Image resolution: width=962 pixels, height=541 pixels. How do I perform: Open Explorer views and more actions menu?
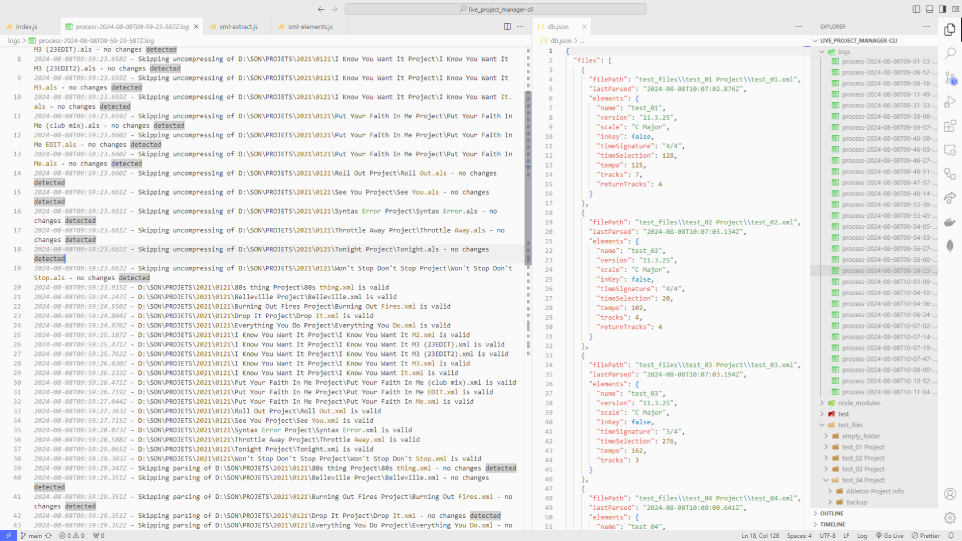926,26
